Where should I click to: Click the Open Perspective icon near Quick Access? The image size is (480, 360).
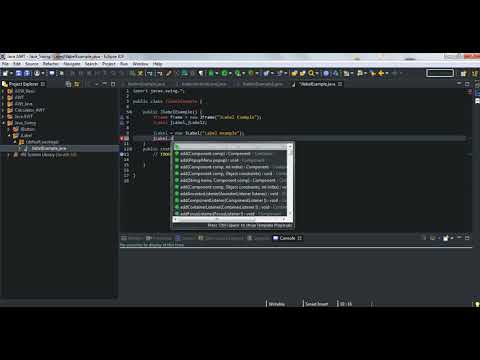coord(463,73)
